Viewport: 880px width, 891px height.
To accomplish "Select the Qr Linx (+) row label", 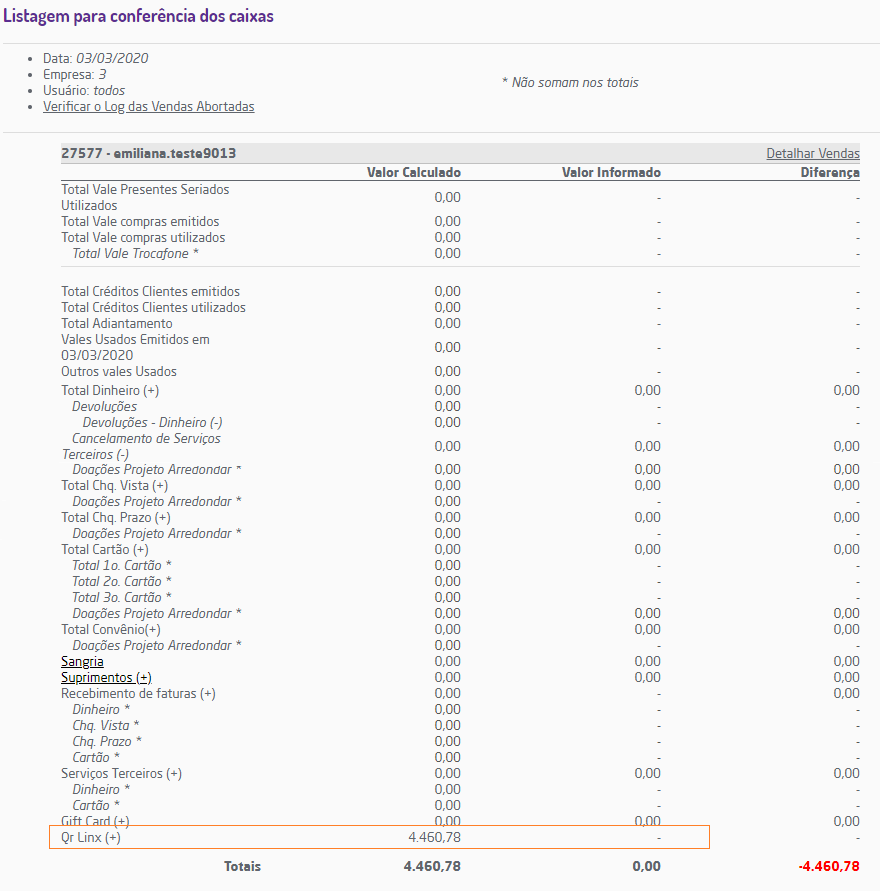I will 90,837.
